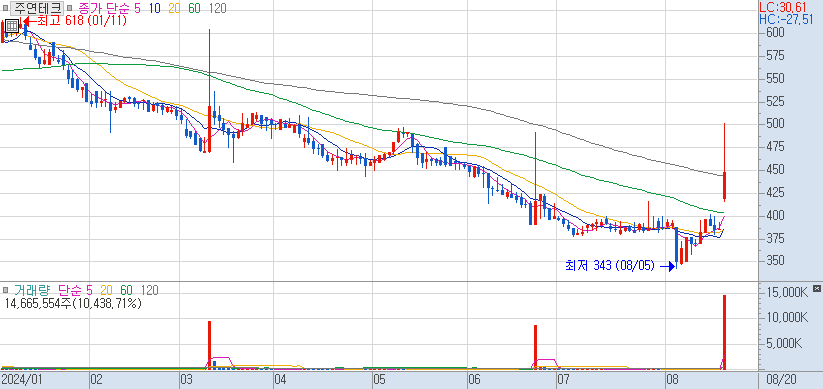Click the 03 month axis label

[x=187, y=379]
